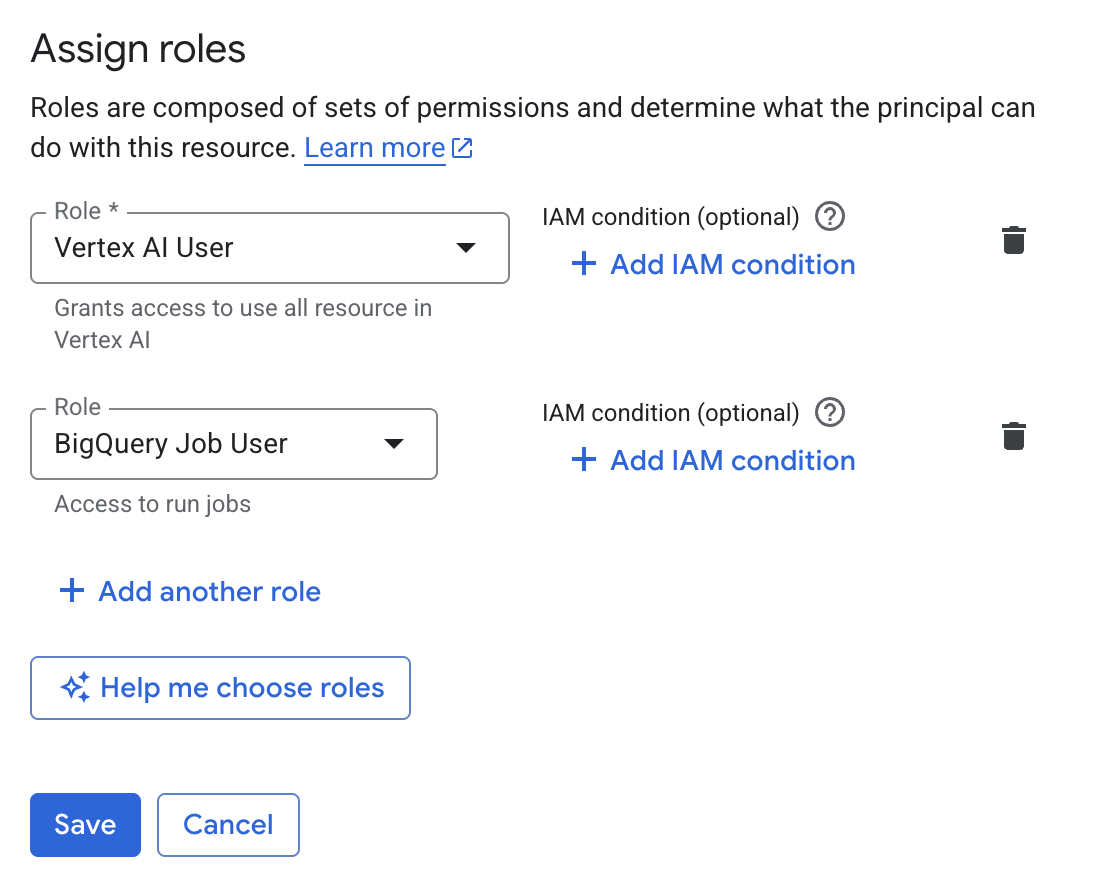
Task: Open help for second IAM condition
Action: tap(830, 412)
